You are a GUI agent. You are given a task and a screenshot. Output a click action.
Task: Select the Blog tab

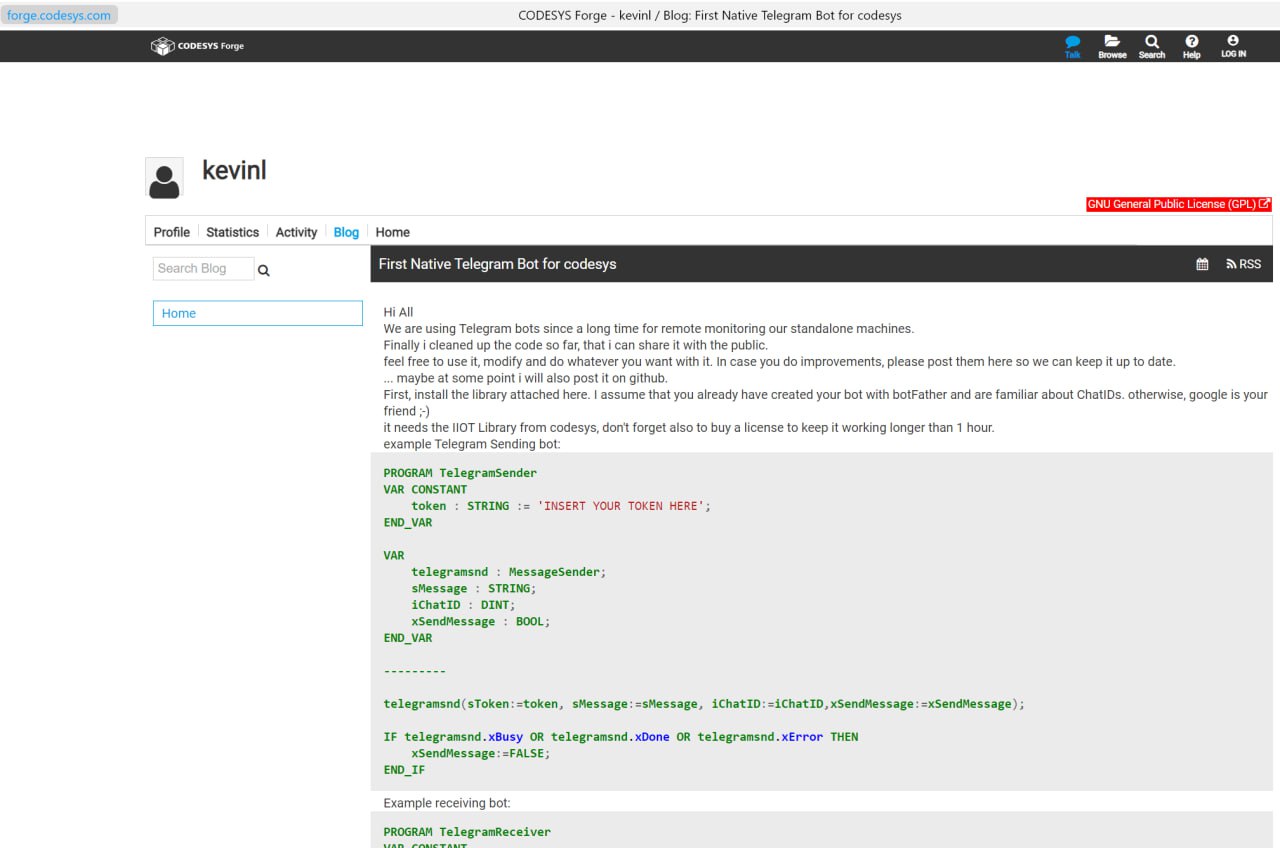(346, 232)
